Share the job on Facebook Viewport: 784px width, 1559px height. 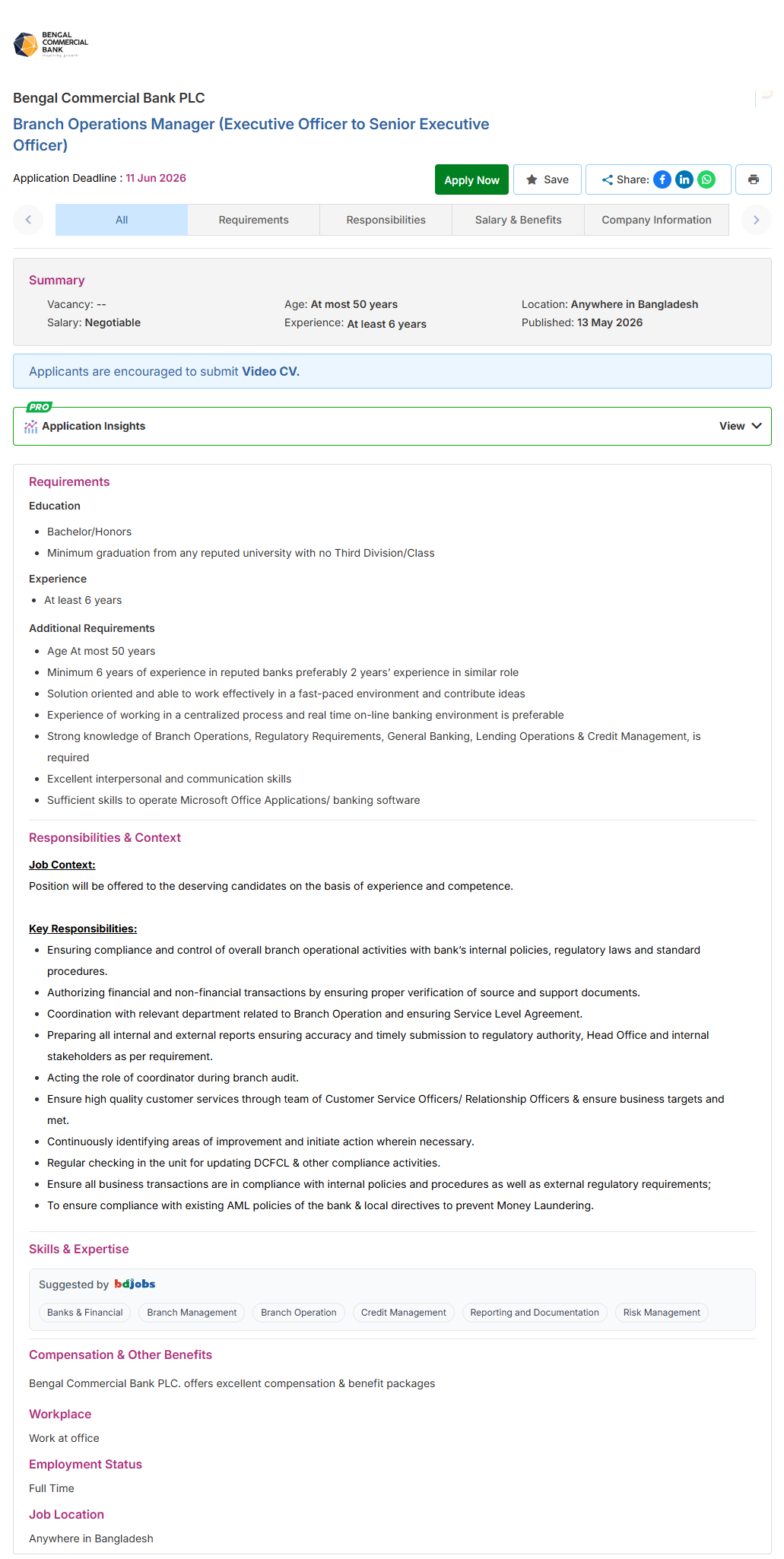point(662,179)
